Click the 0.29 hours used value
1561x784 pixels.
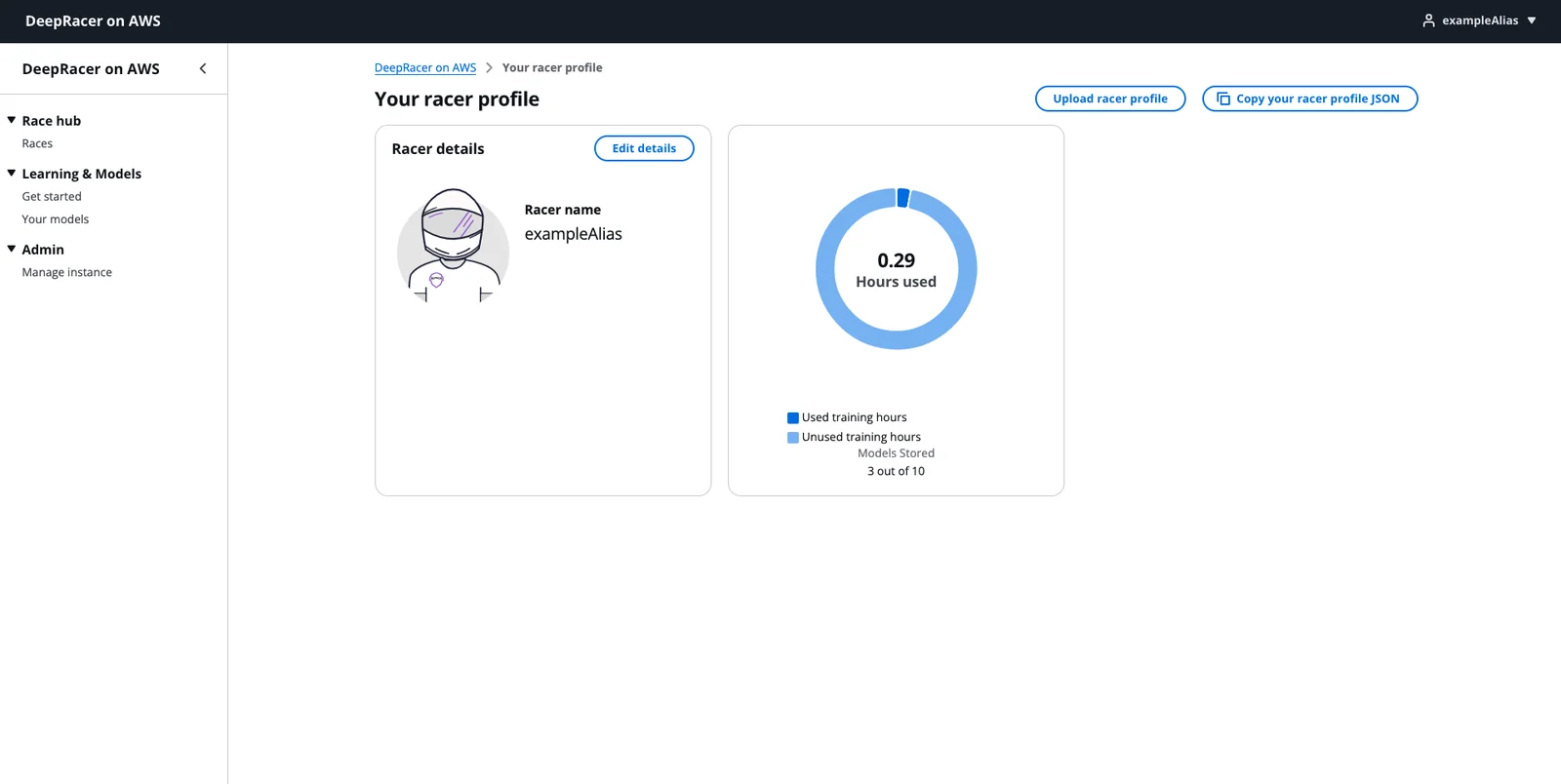(x=897, y=260)
